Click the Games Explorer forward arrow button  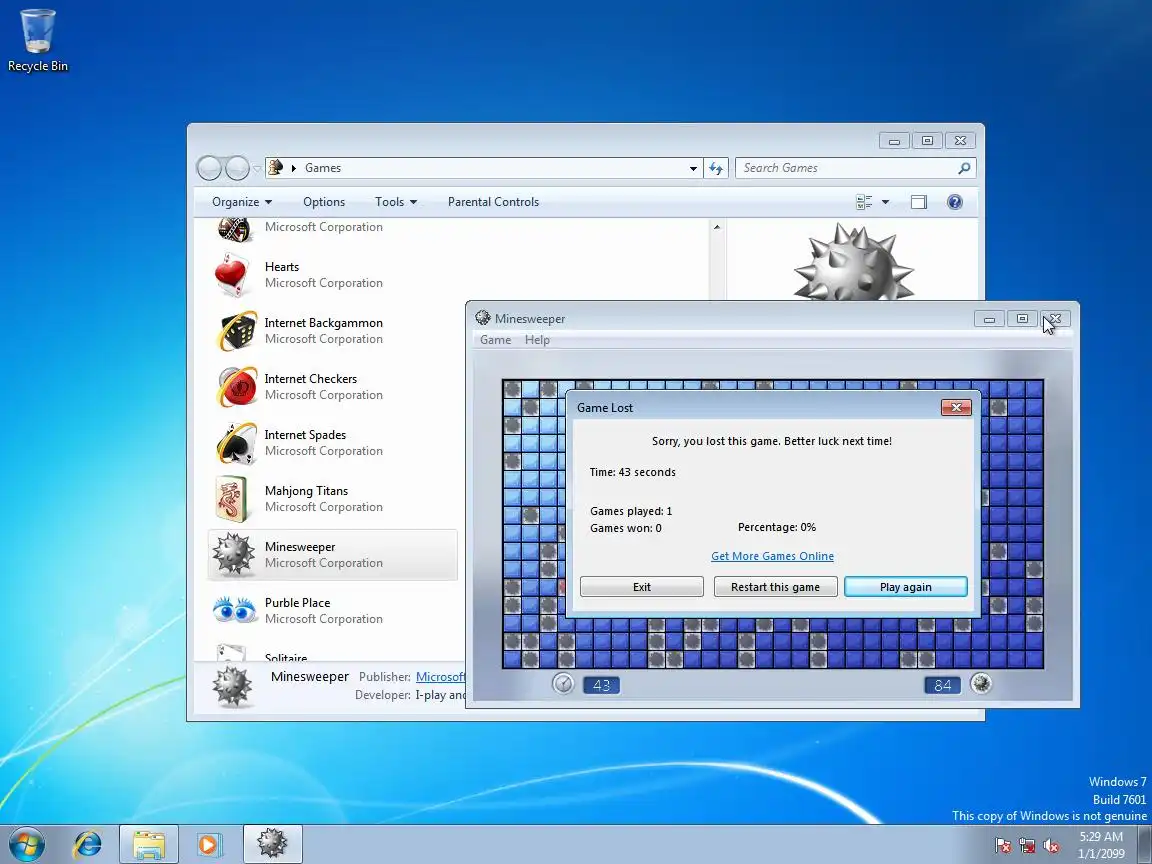tap(237, 168)
